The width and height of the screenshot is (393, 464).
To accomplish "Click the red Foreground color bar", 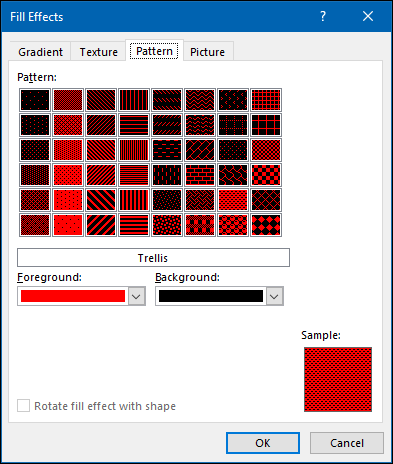I will coord(73,296).
